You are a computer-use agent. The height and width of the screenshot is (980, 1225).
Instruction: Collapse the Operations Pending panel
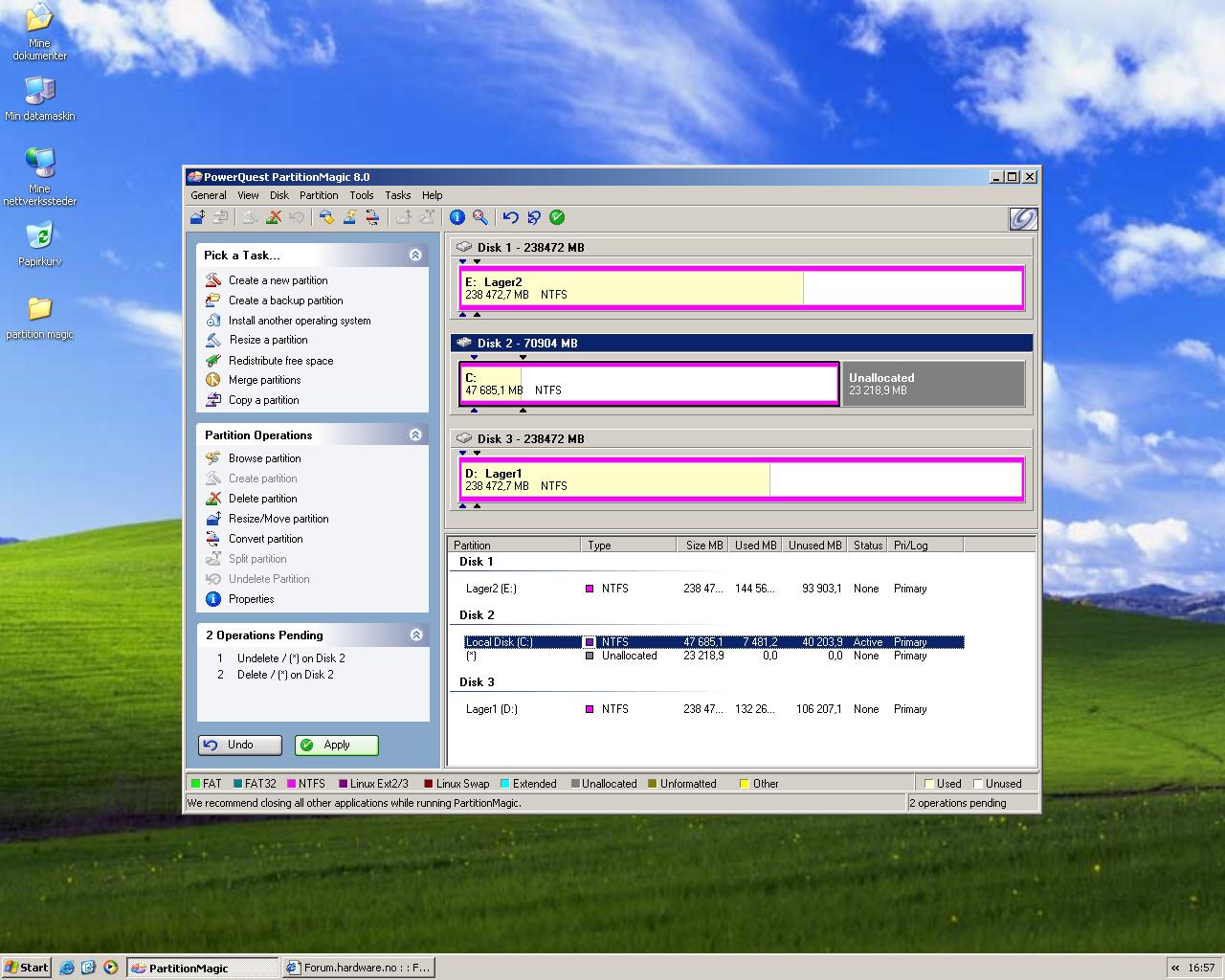pos(415,635)
